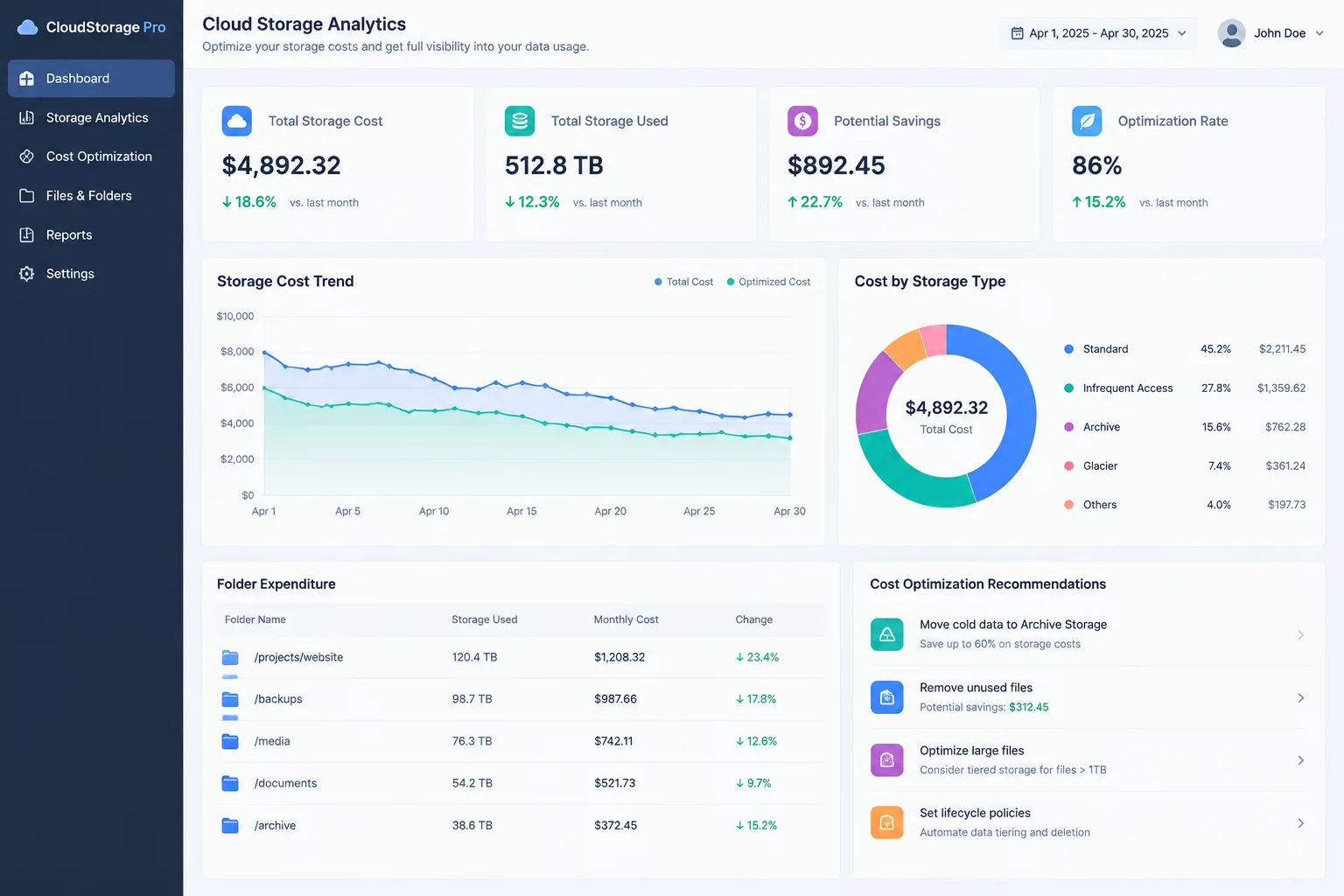The height and width of the screenshot is (896, 1344).
Task: Click the Storage Analytics chart icon
Action: pyautogui.click(x=27, y=117)
